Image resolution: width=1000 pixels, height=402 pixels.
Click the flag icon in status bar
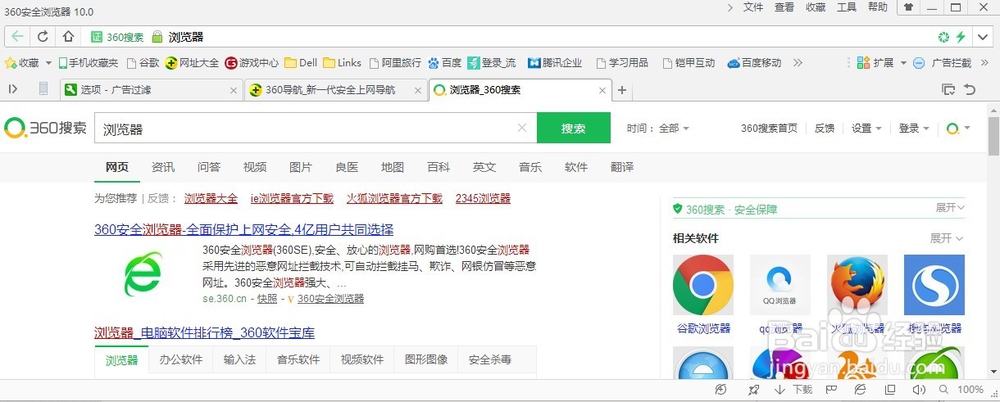click(x=831, y=389)
